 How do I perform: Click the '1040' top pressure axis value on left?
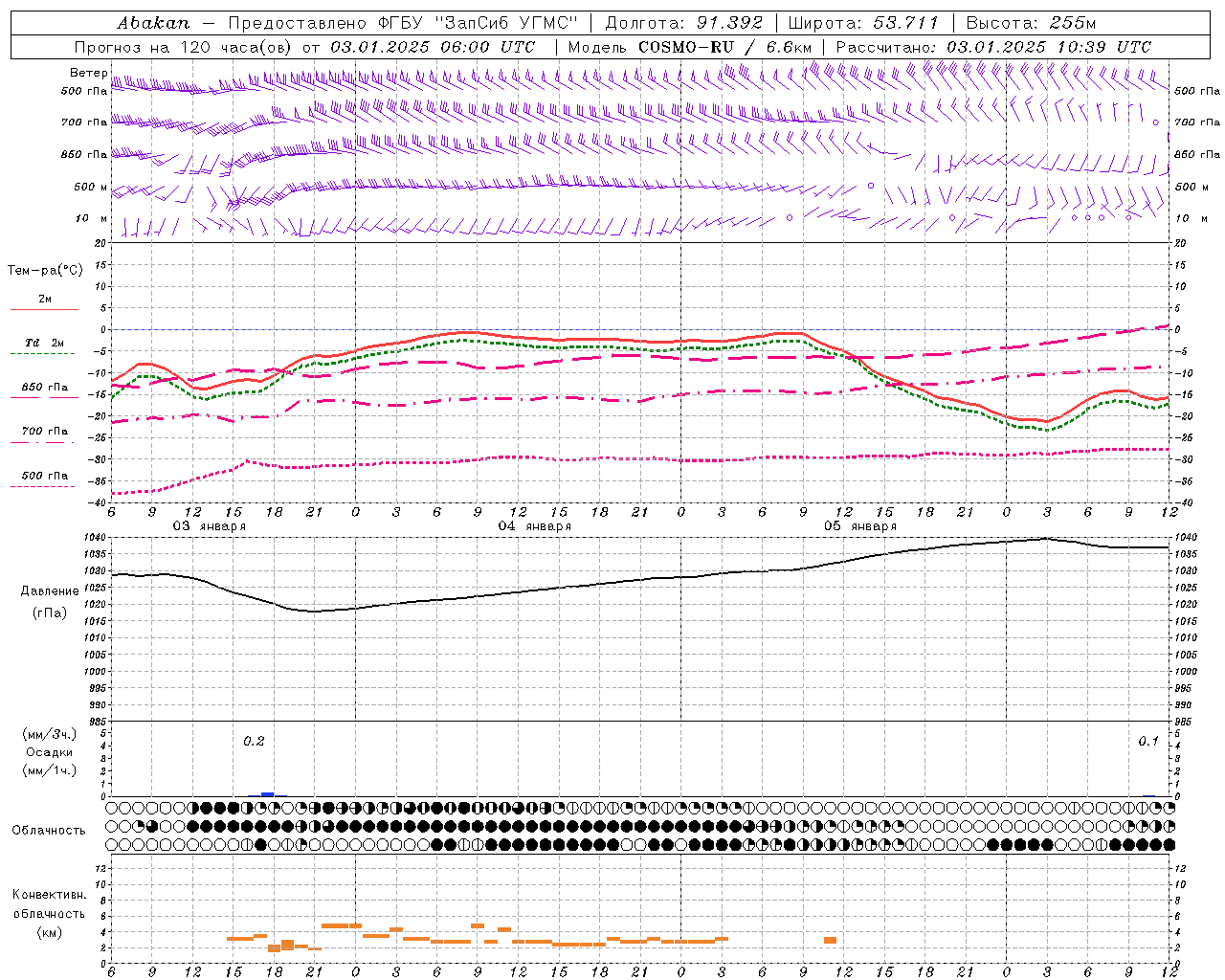click(97, 538)
